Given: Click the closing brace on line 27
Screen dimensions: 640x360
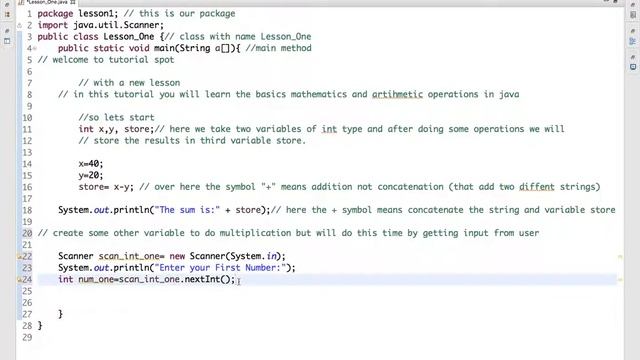Looking at the screenshot, I should coord(60,314).
